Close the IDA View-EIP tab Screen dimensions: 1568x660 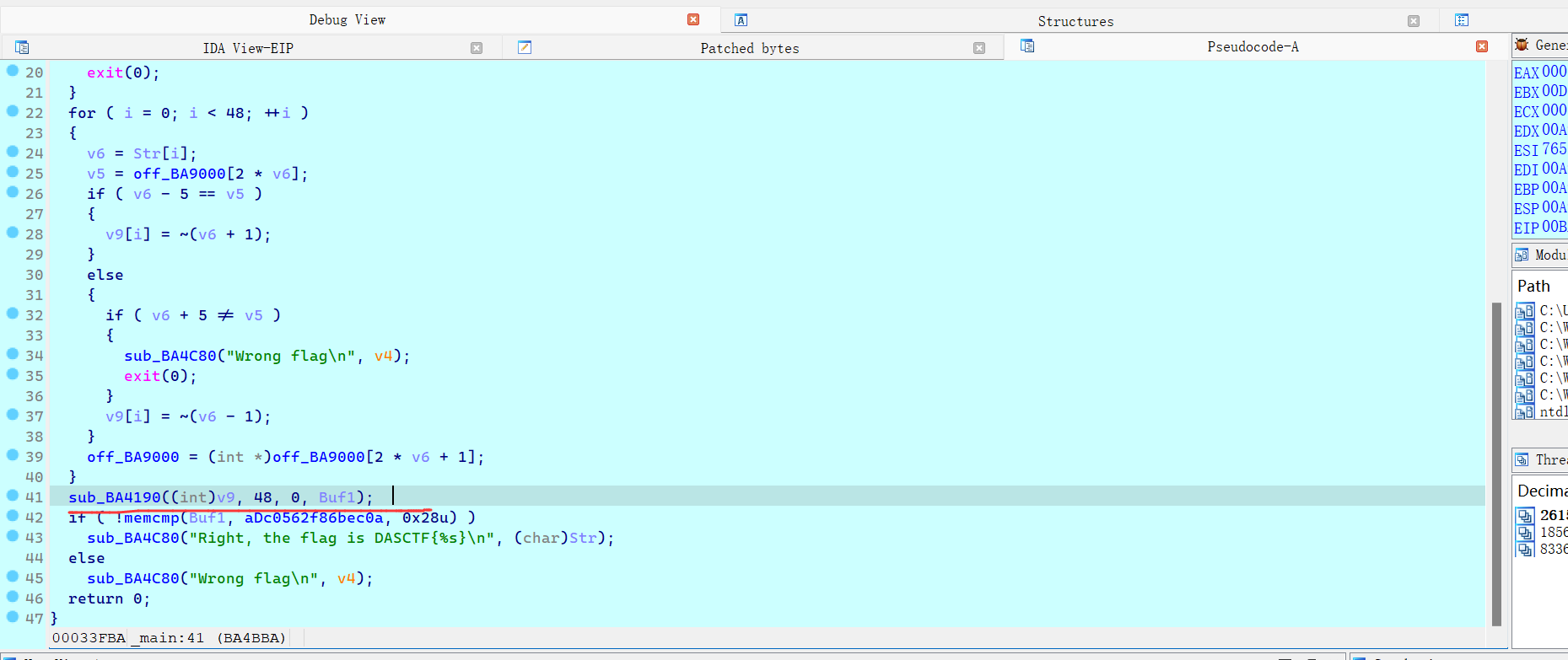coord(477,48)
